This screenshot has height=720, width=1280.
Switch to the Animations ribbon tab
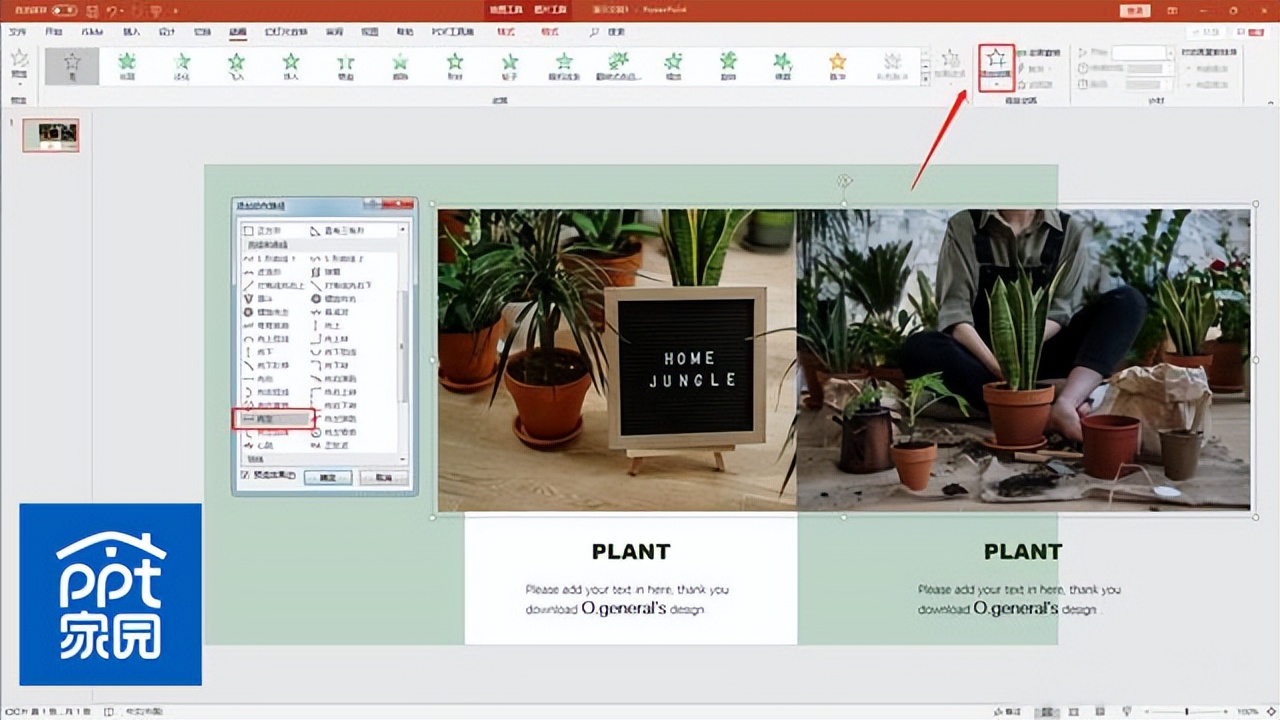(x=236, y=32)
